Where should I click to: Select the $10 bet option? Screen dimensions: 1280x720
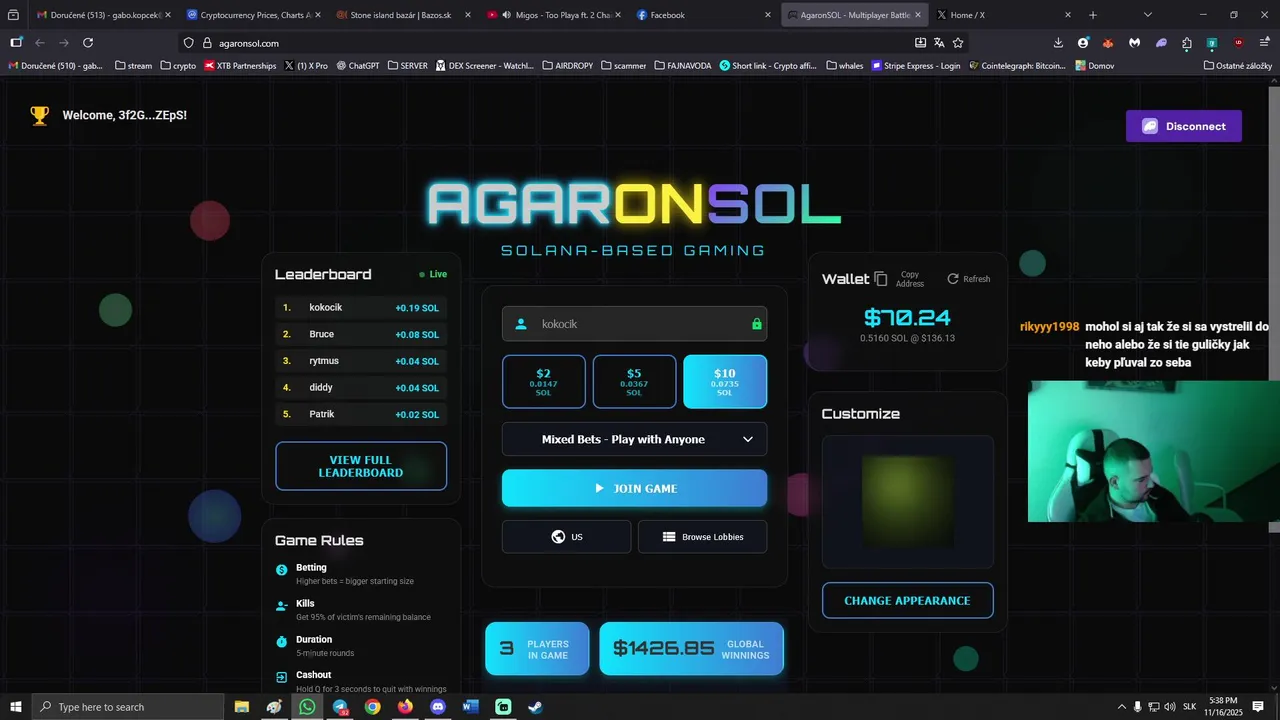click(725, 382)
